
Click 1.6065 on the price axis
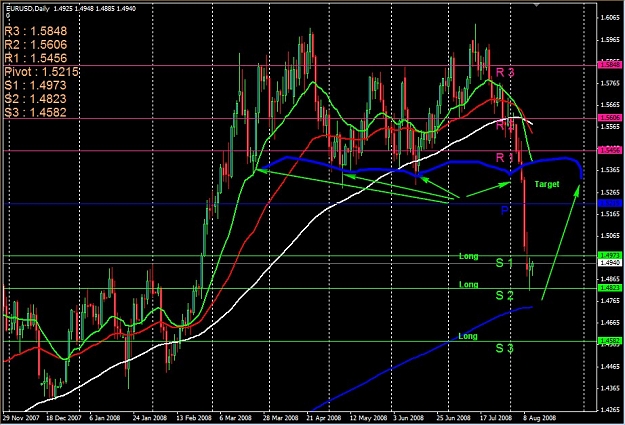coord(610,18)
